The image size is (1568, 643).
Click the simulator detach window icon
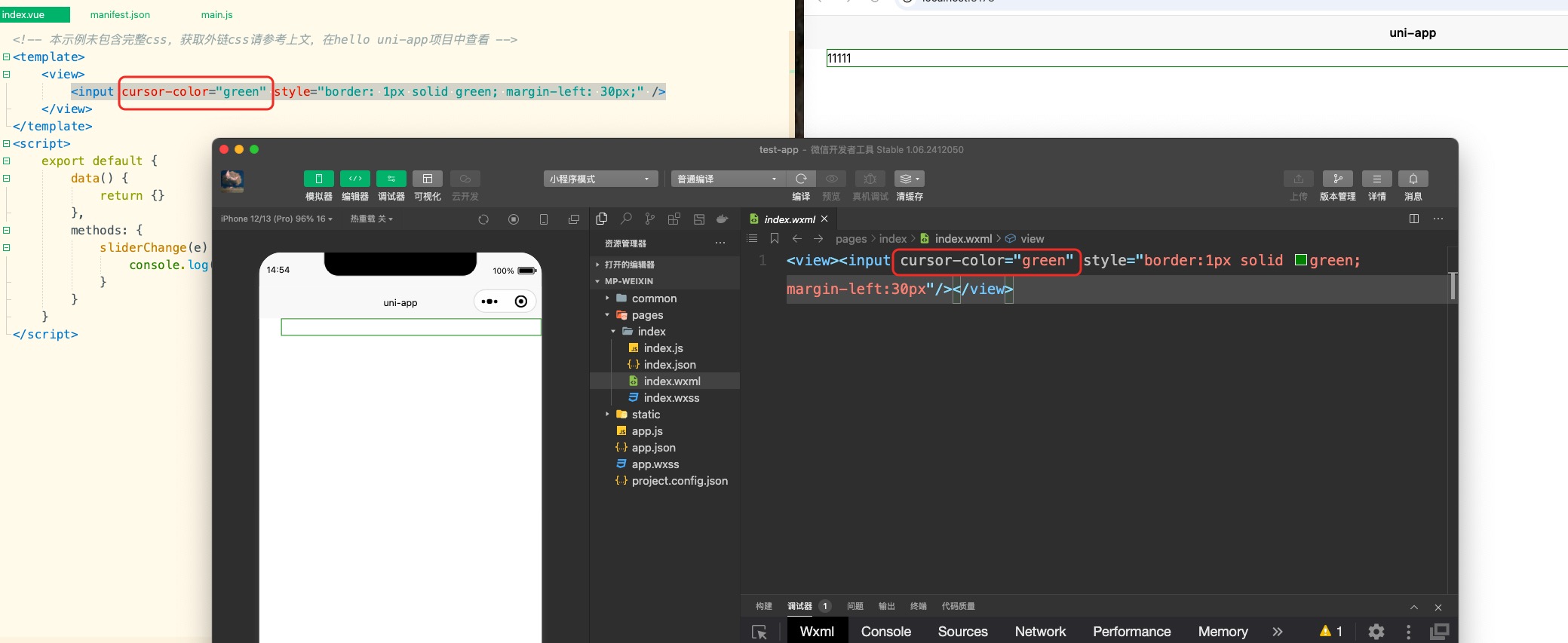(574, 219)
